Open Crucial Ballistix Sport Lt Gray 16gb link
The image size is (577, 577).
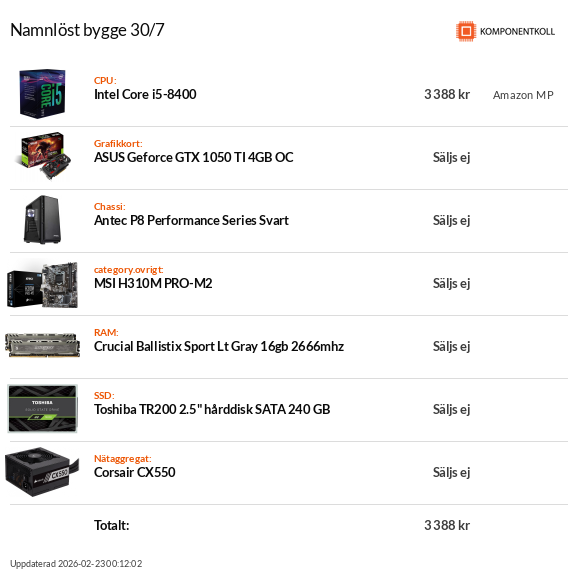[219, 346]
